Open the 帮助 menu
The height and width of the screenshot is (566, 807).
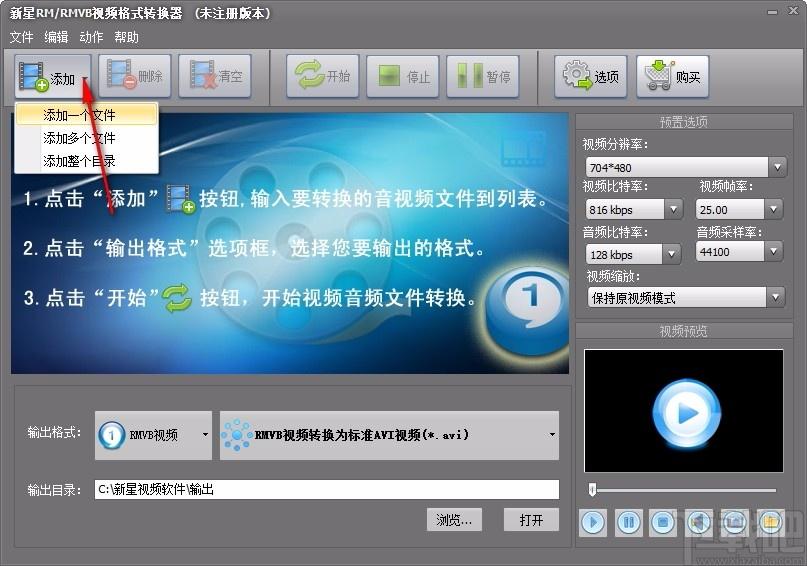(126, 37)
